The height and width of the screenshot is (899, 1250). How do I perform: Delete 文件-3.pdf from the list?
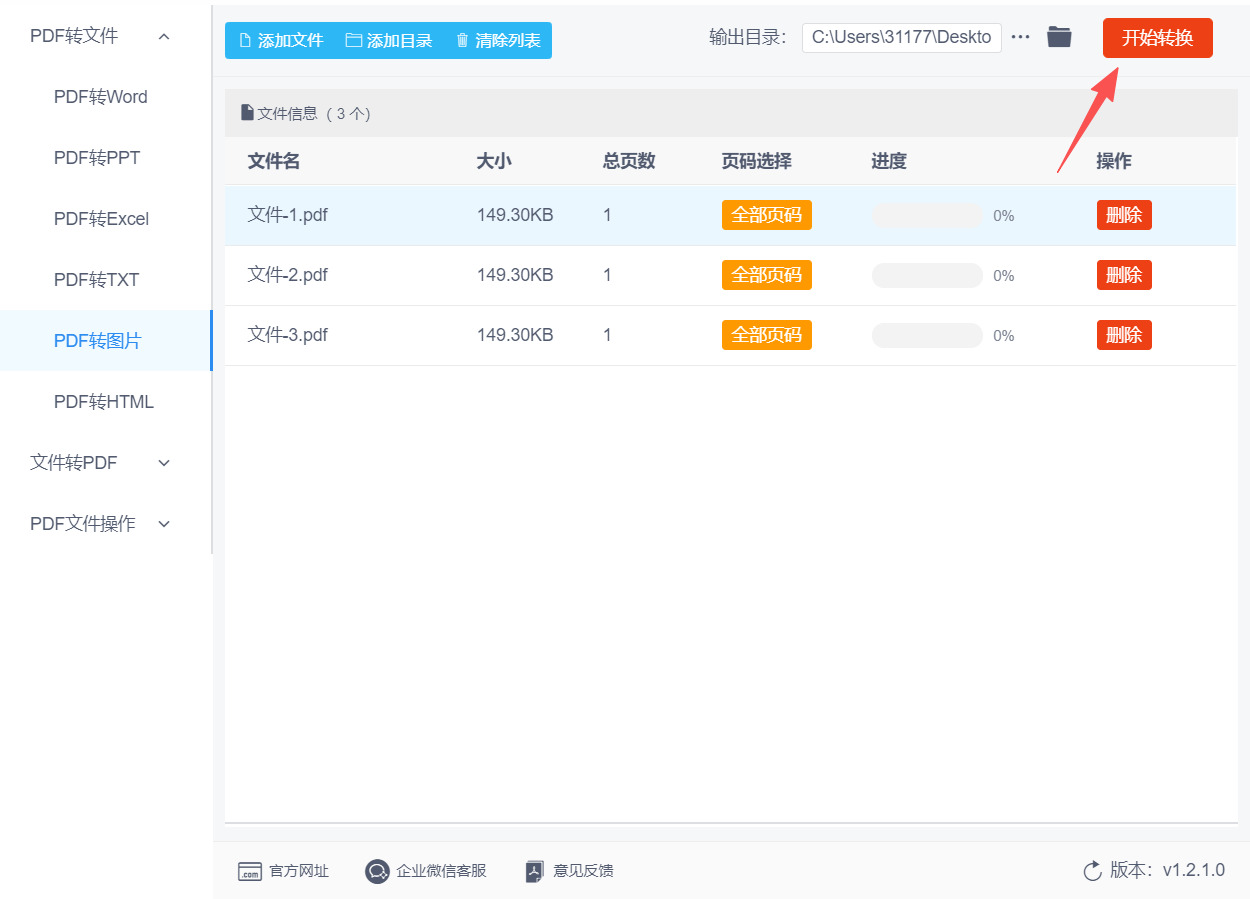1124,335
